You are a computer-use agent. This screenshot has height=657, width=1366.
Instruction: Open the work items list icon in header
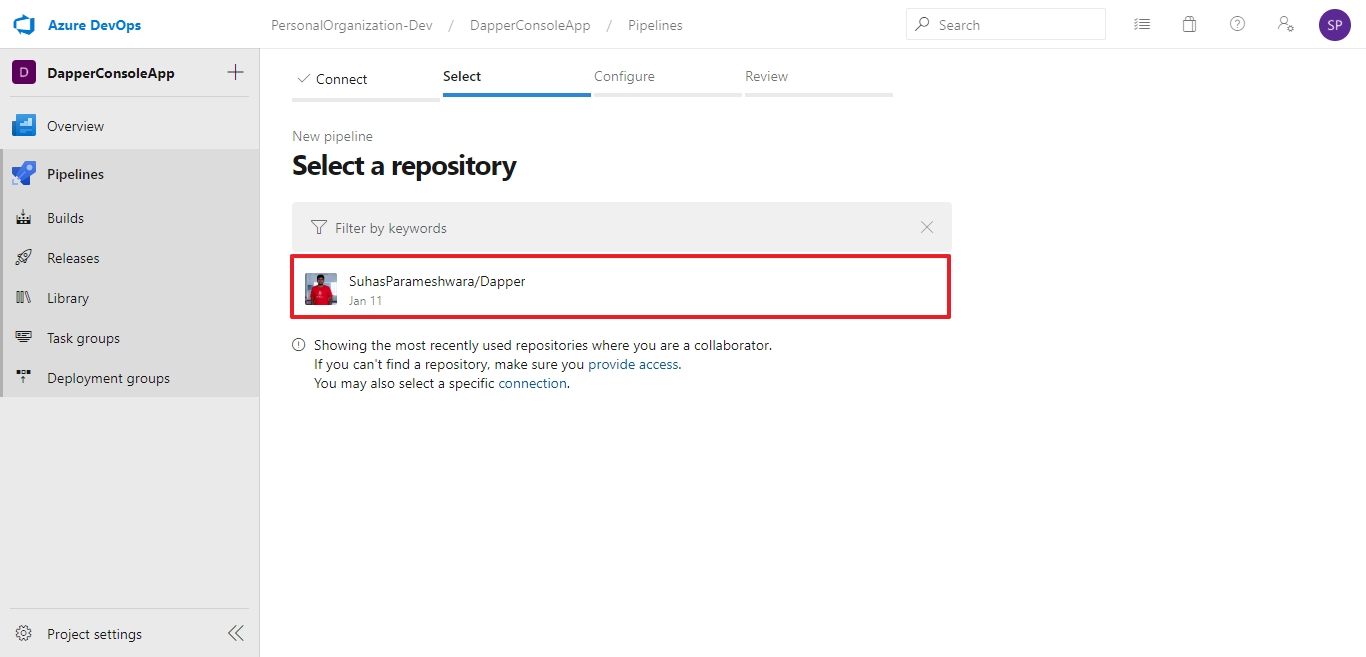pyautogui.click(x=1142, y=25)
